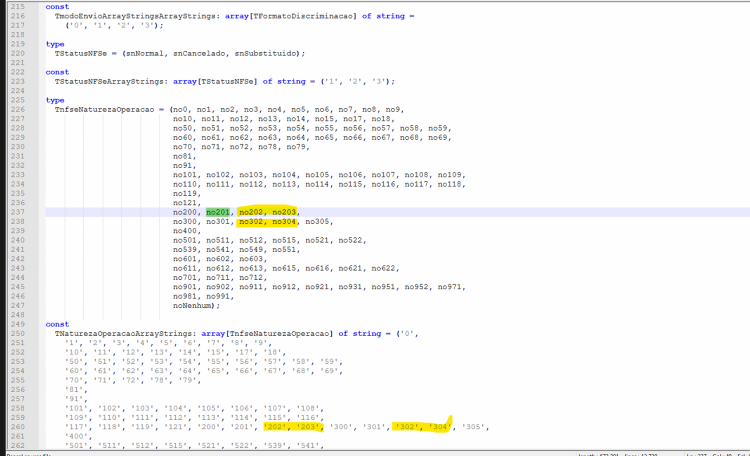Click TmodoEnvioArrayStringsArrayStrings identifier
750x456 pixels.
pyautogui.click(x=135, y=16)
